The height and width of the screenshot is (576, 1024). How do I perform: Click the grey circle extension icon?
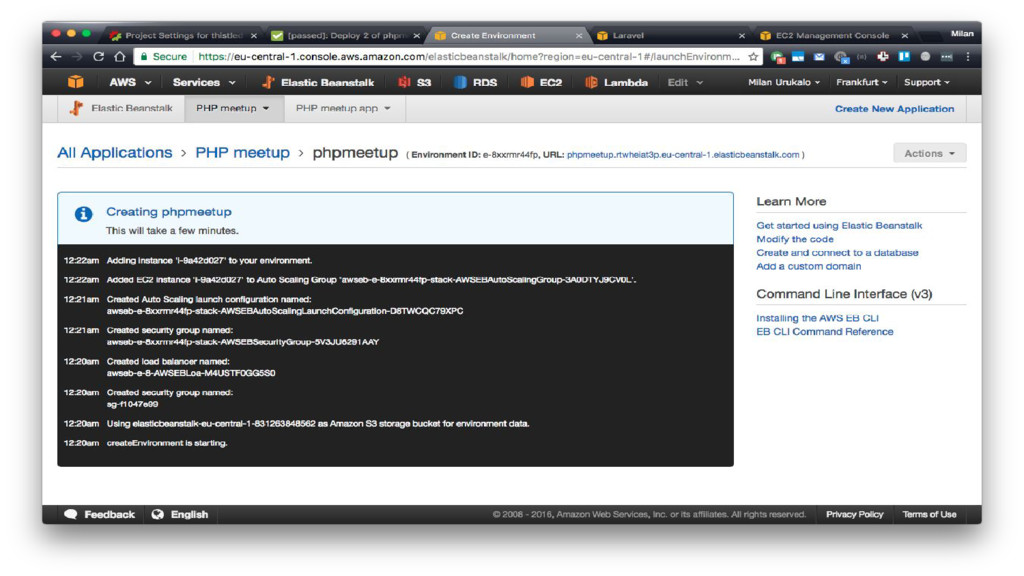pyautogui.click(x=925, y=57)
